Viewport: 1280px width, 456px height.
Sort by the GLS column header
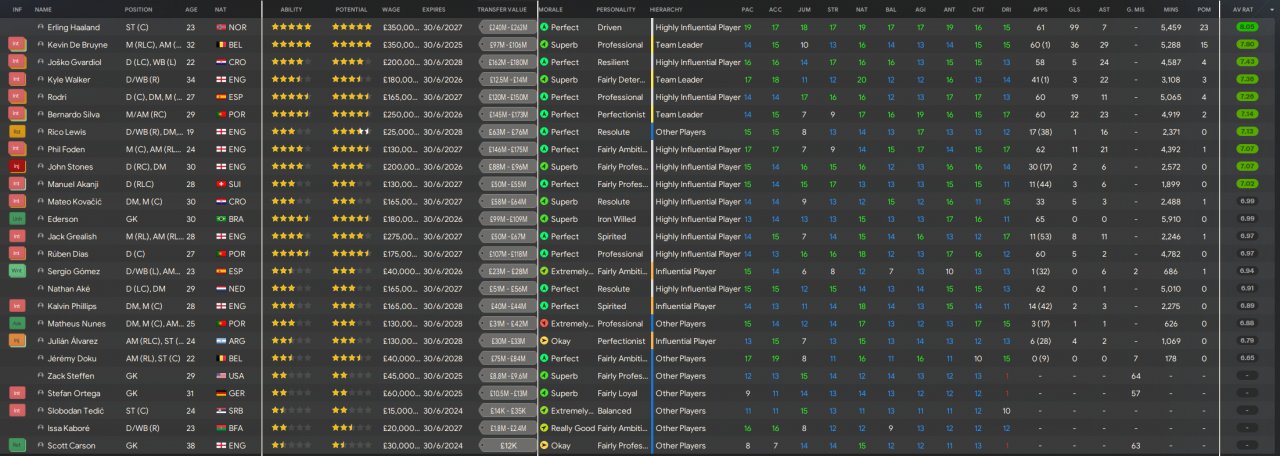click(1075, 9)
